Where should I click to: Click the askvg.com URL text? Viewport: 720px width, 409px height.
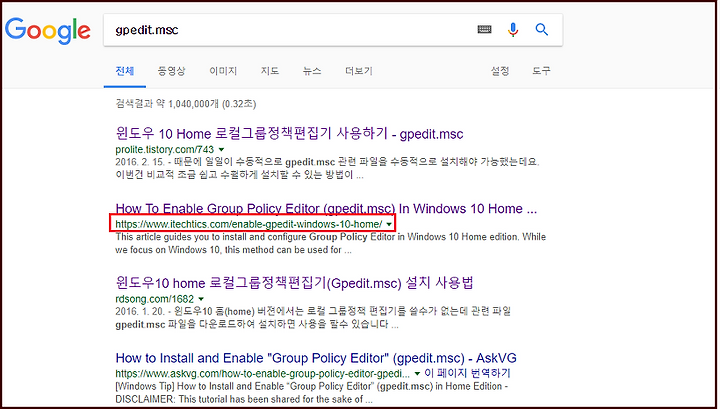click(262, 374)
